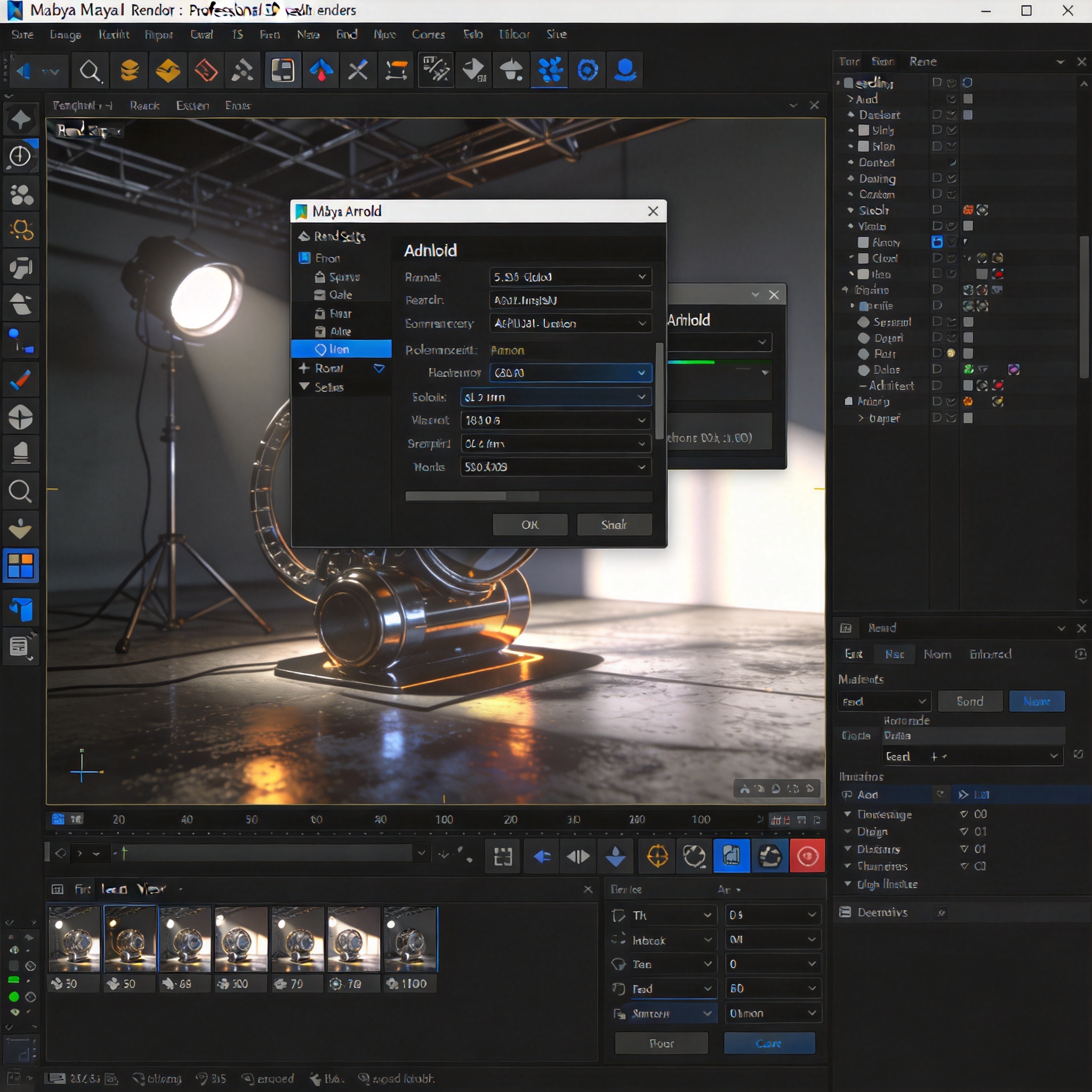
Task: Toggle first checkbox in Cloud outliner row
Action: 936,258
